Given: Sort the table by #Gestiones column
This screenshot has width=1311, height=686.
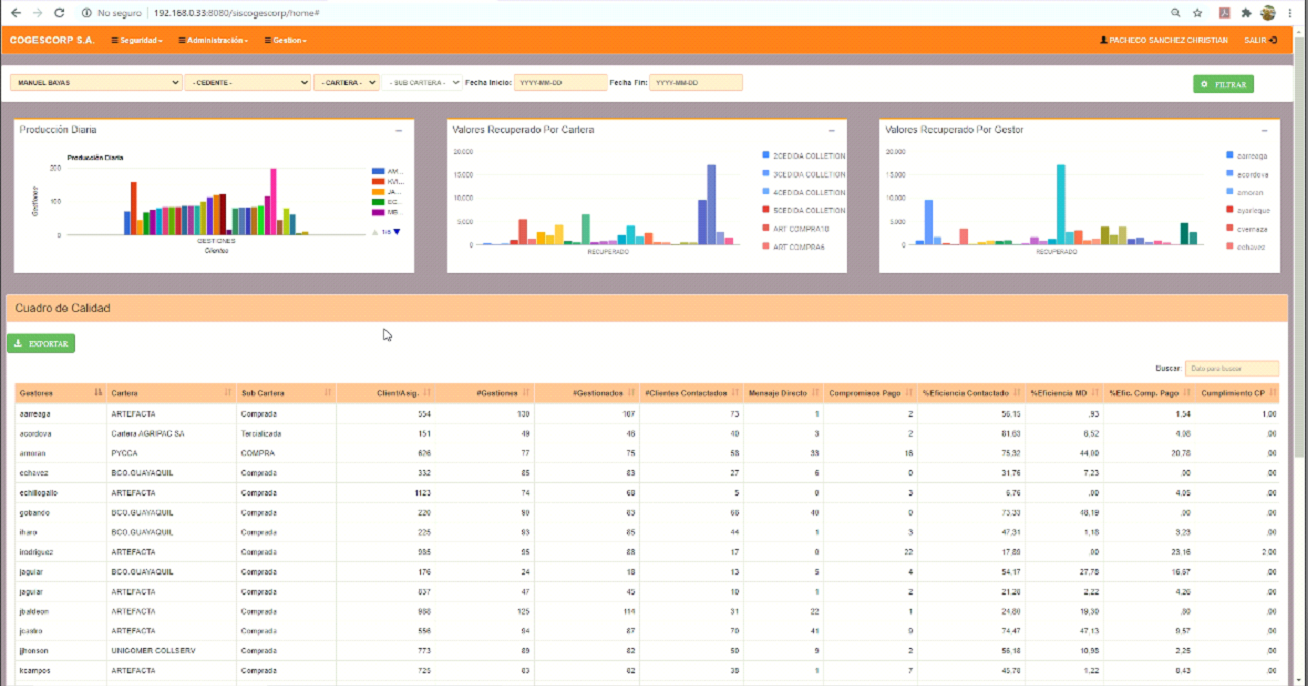Looking at the screenshot, I should tap(526, 393).
